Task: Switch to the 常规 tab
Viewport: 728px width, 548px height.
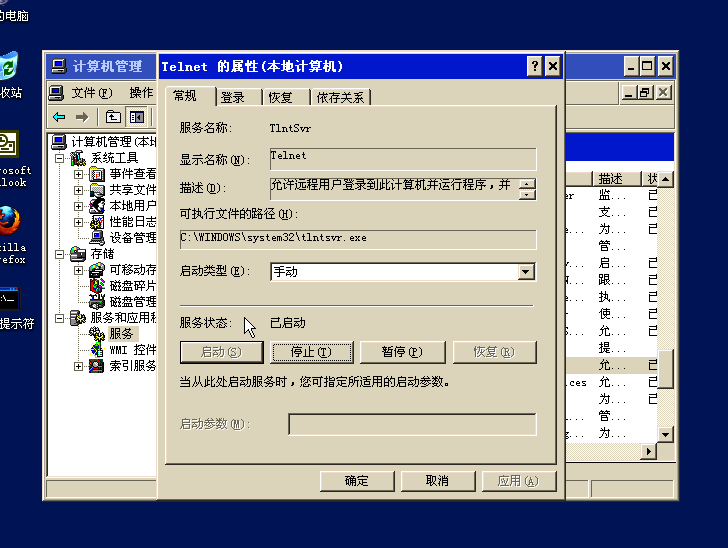Action: pos(190,96)
